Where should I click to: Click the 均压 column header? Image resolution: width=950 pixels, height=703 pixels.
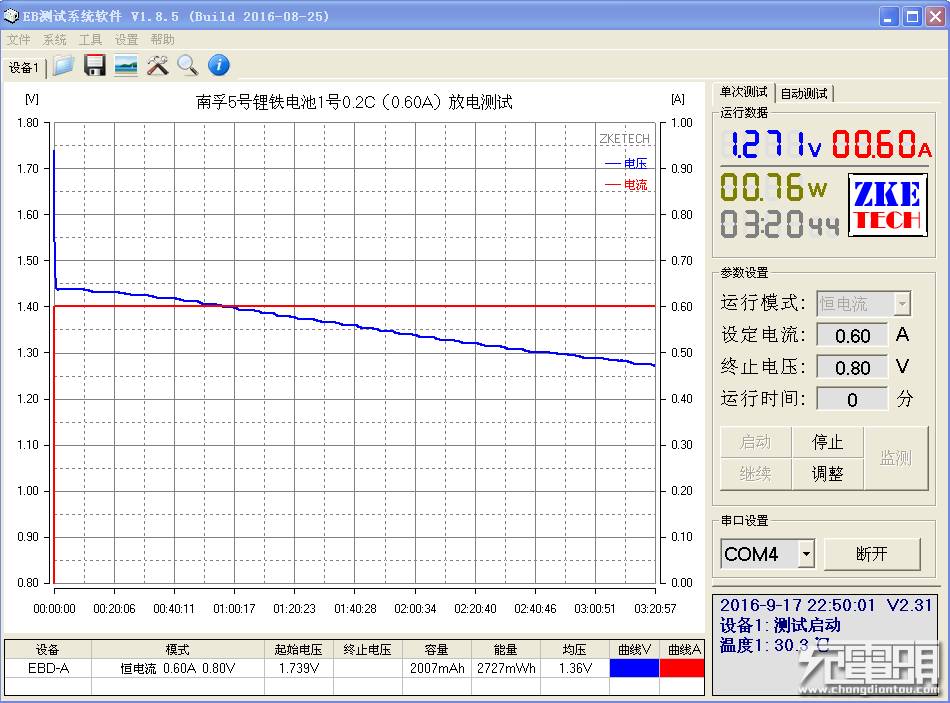(x=575, y=650)
